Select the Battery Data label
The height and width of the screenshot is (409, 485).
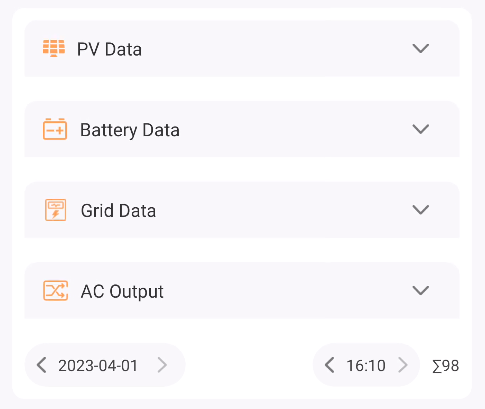130,130
